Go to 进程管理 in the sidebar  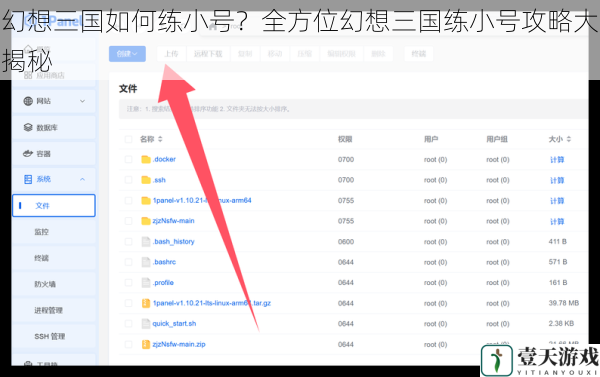[x=49, y=310]
